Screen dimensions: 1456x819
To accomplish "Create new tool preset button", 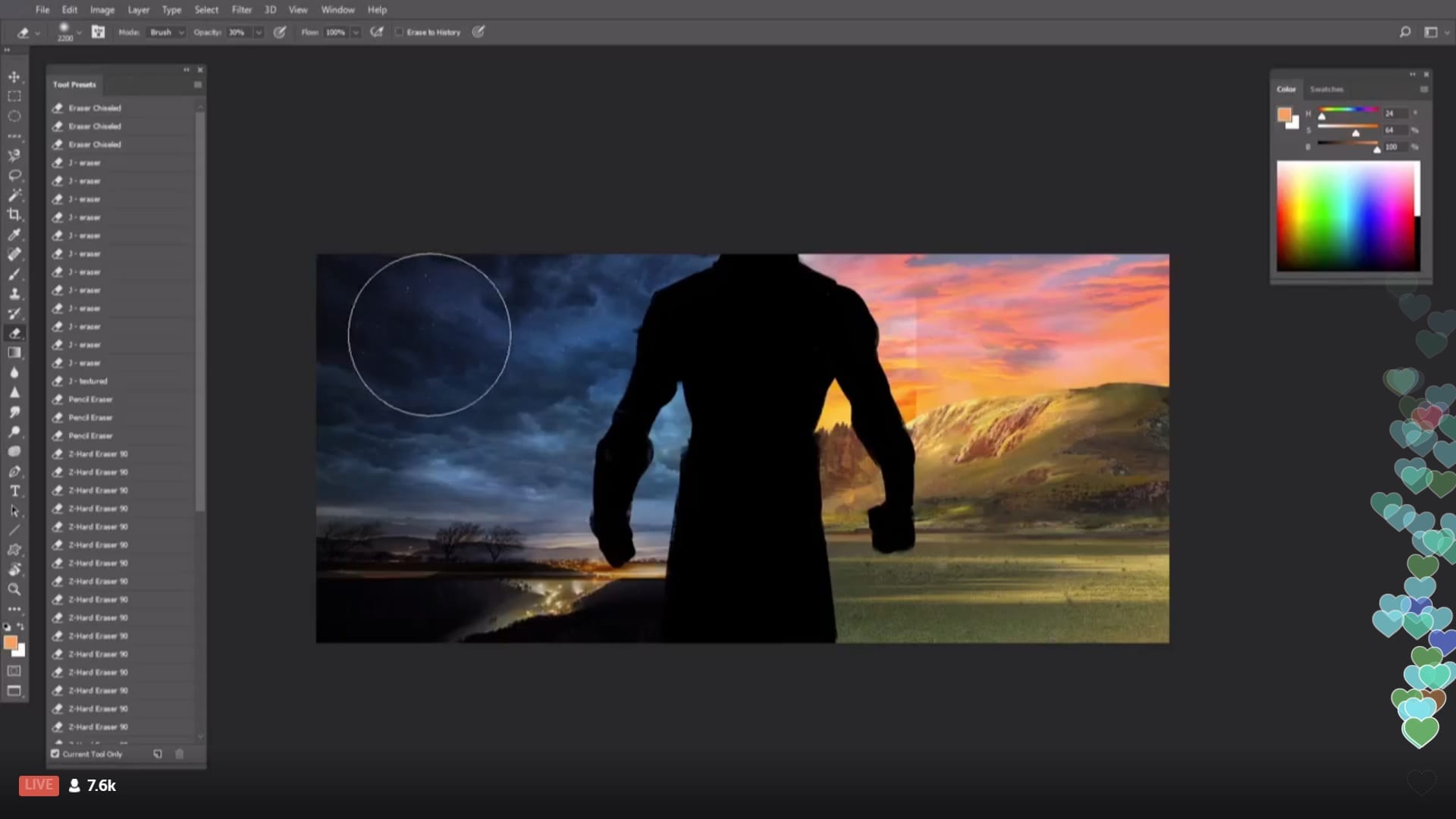I will 158,754.
